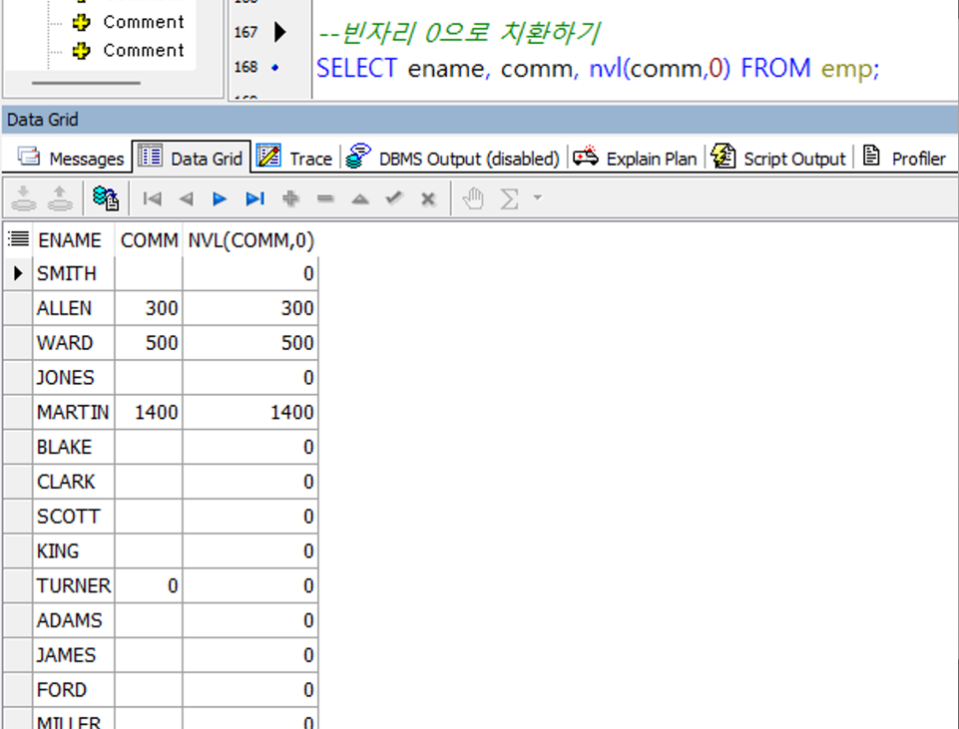Click the database copy icon in grid toolbar
This screenshot has height=729, width=959.
[106, 198]
